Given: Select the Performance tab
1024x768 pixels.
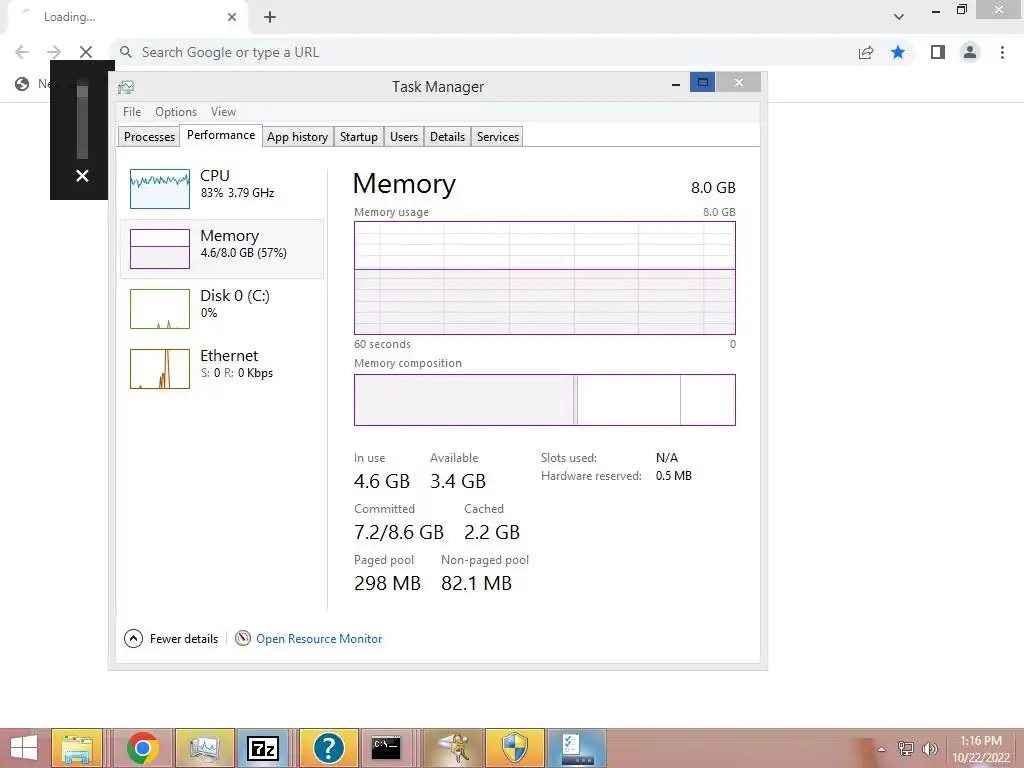Looking at the screenshot, I should point(221,135).
